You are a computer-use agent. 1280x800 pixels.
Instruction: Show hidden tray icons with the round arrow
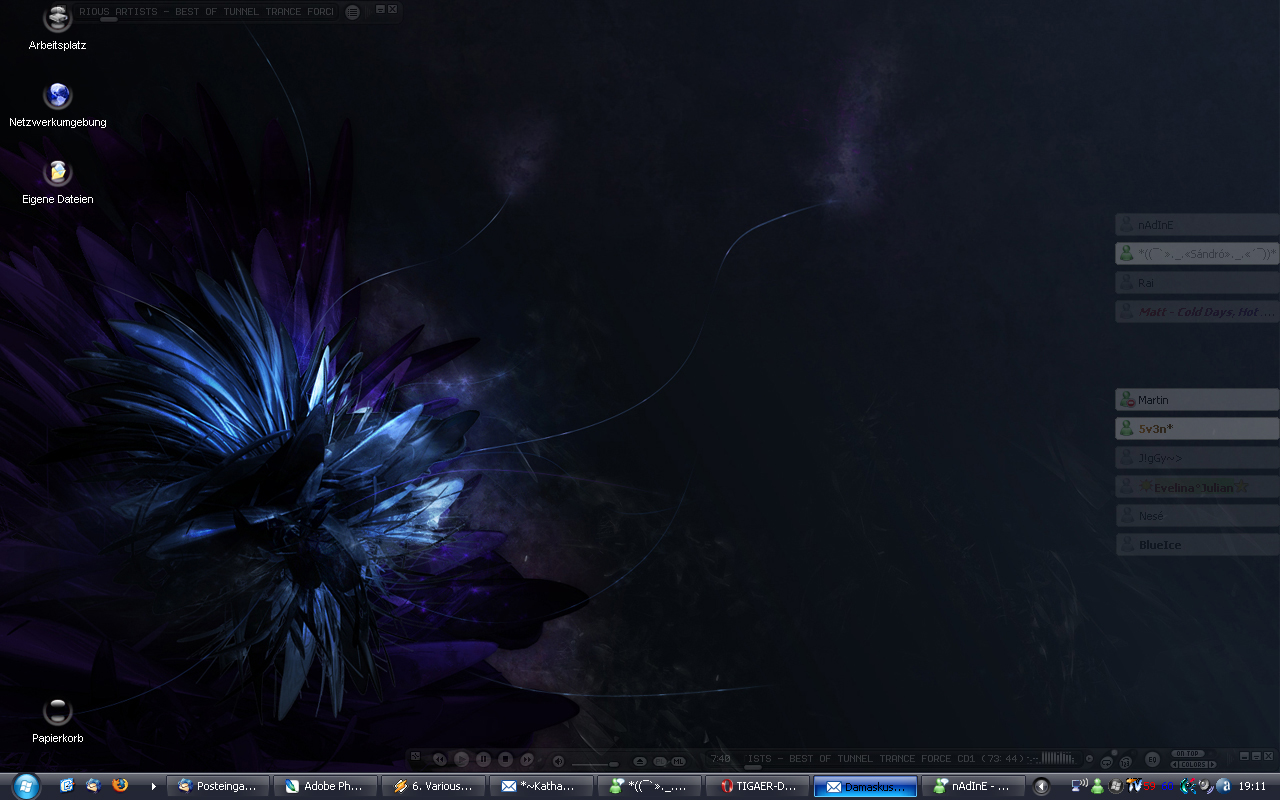click(1041, 787)
